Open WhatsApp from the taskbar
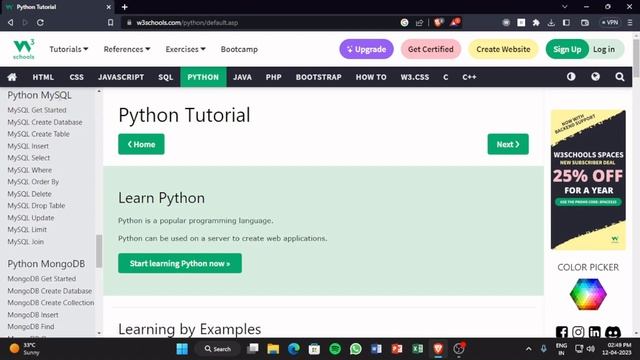The width and height of the screenshot is (640, 360). coord(356,349)
